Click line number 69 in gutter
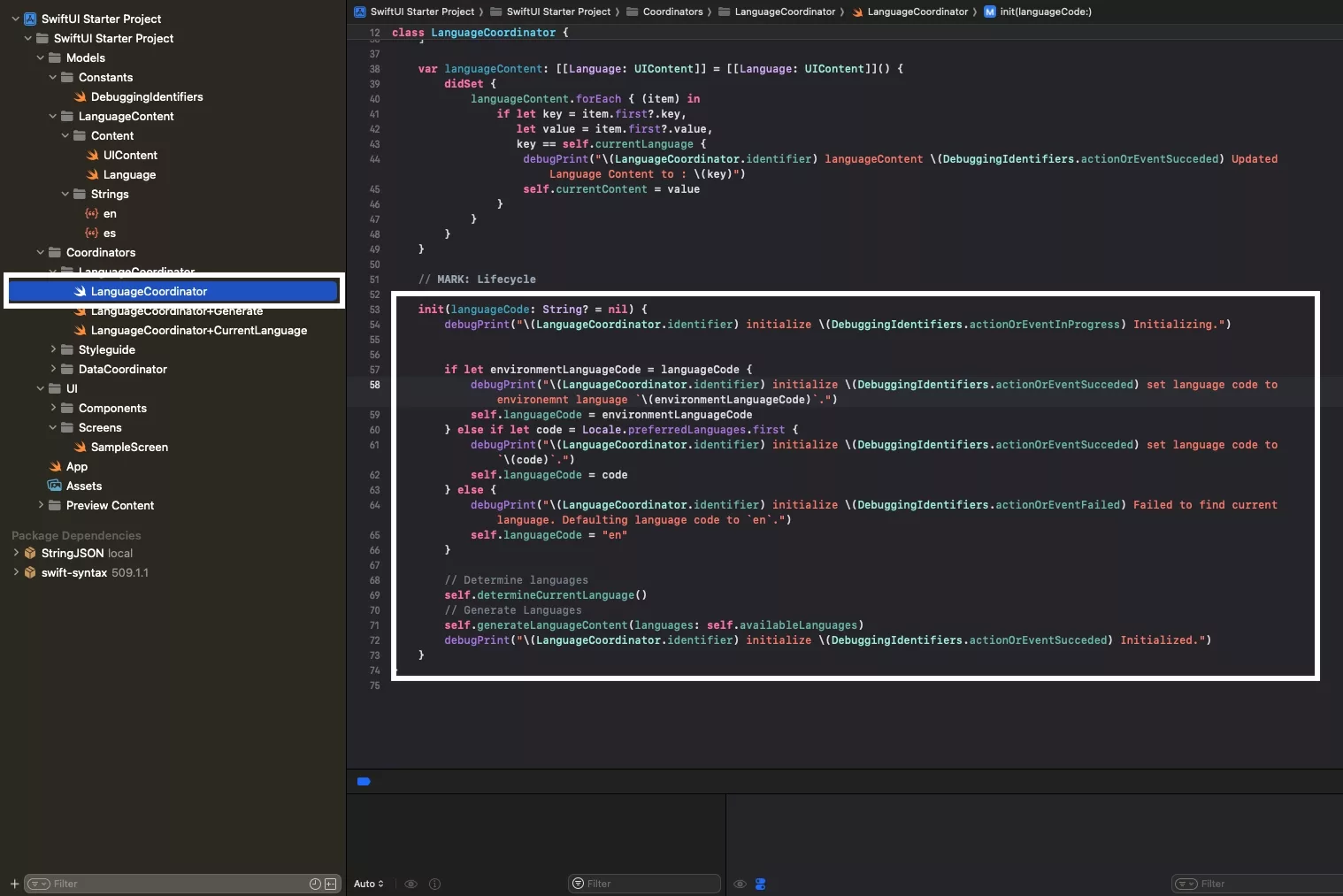Image resolution: width=1343 pixels, height=896 pixels. (375, 595)
